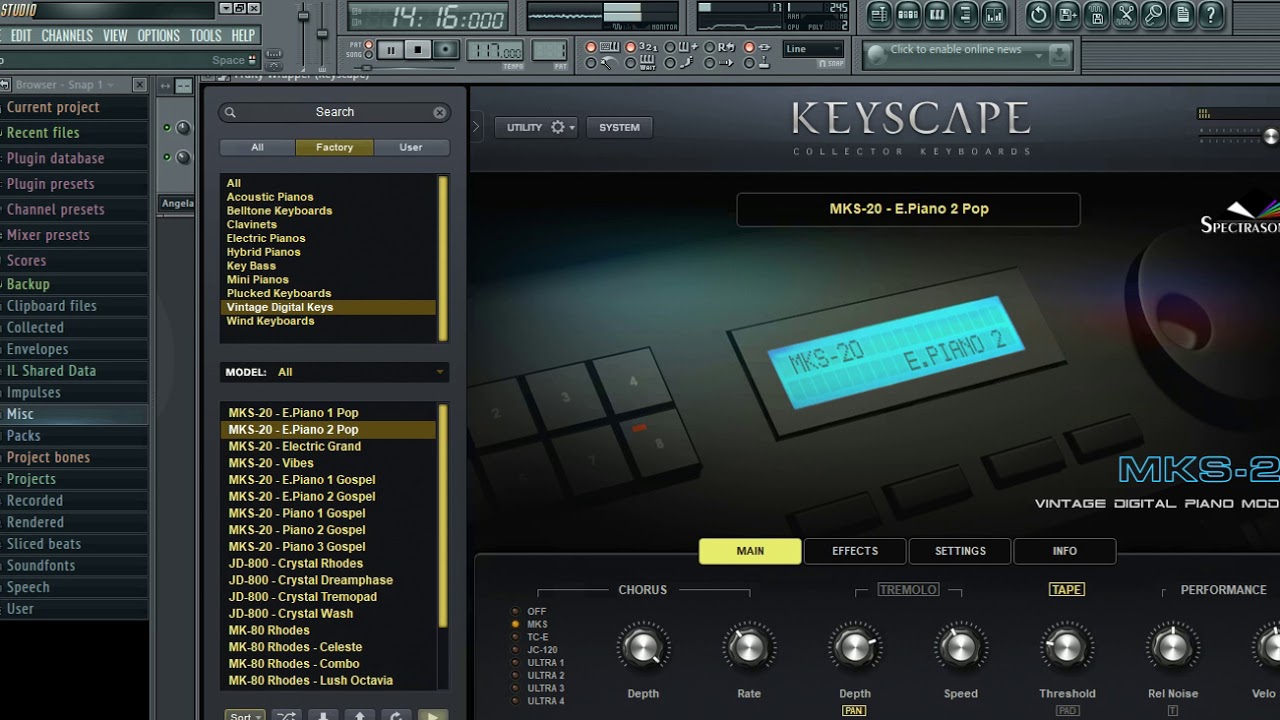Click the undo history circular arrow icon

click(1039, 14)
